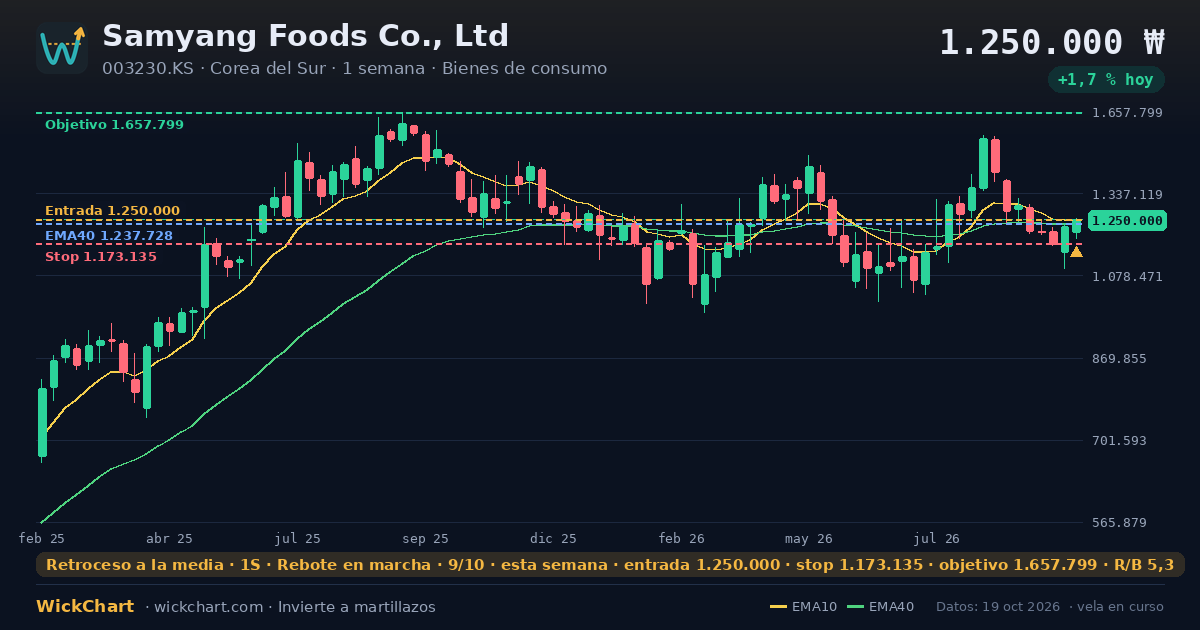Image resolution: width=1200 pixels, height=630 pixels.
Task: Click the "sep 25" date axis label
Action: point(425,539)
